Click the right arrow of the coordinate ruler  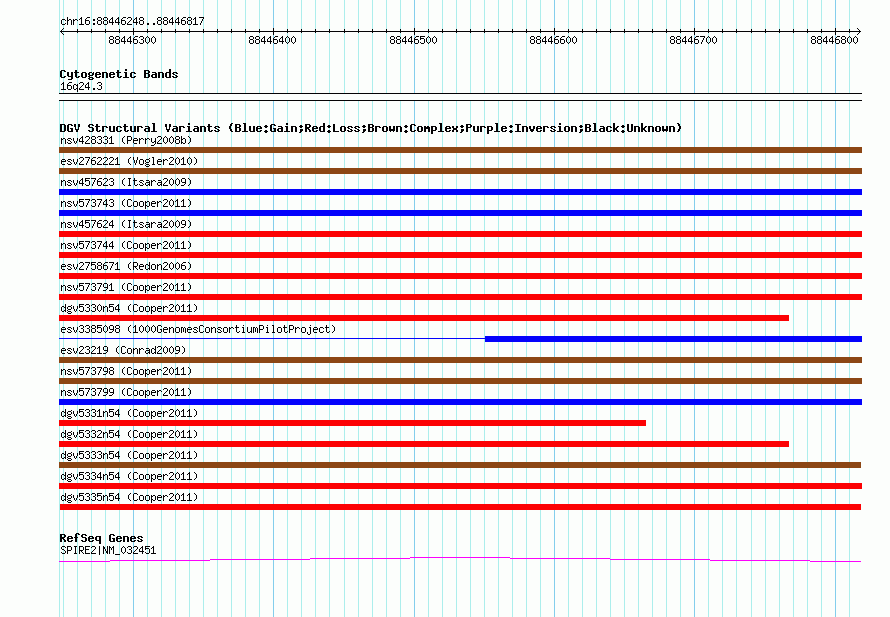pyautogui.click(x=858, y=32)
